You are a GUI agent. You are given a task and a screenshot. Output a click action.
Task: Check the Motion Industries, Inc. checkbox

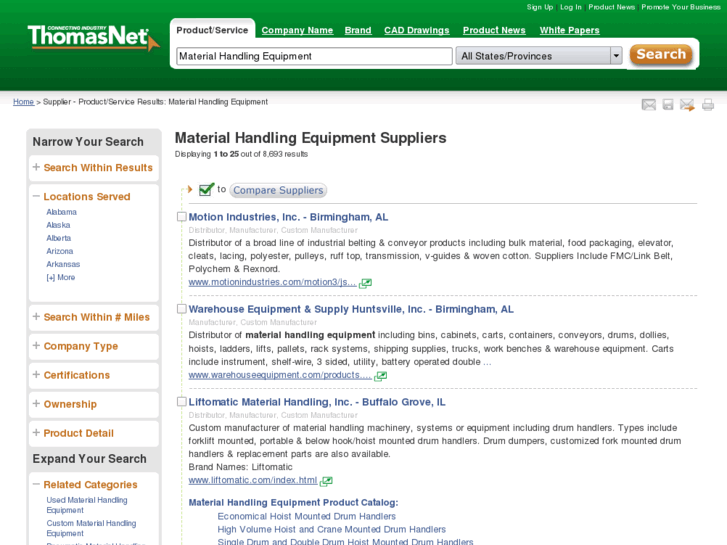click(x=182, y=217)
